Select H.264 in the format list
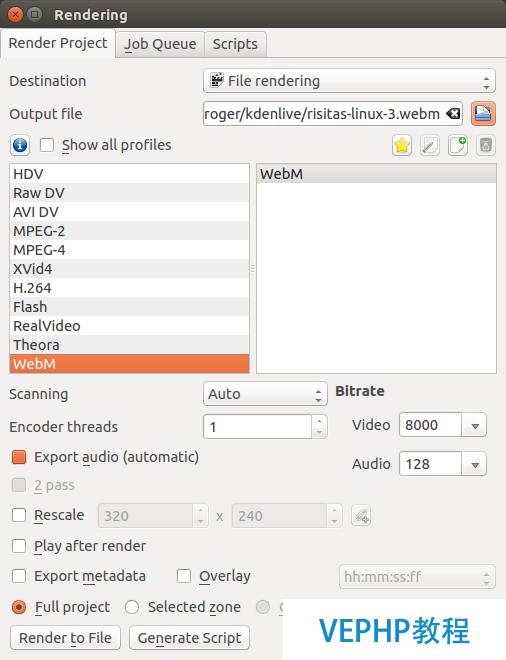Image resolution: width=506 pixels, height=660 pixels. (x=129, y=288)
